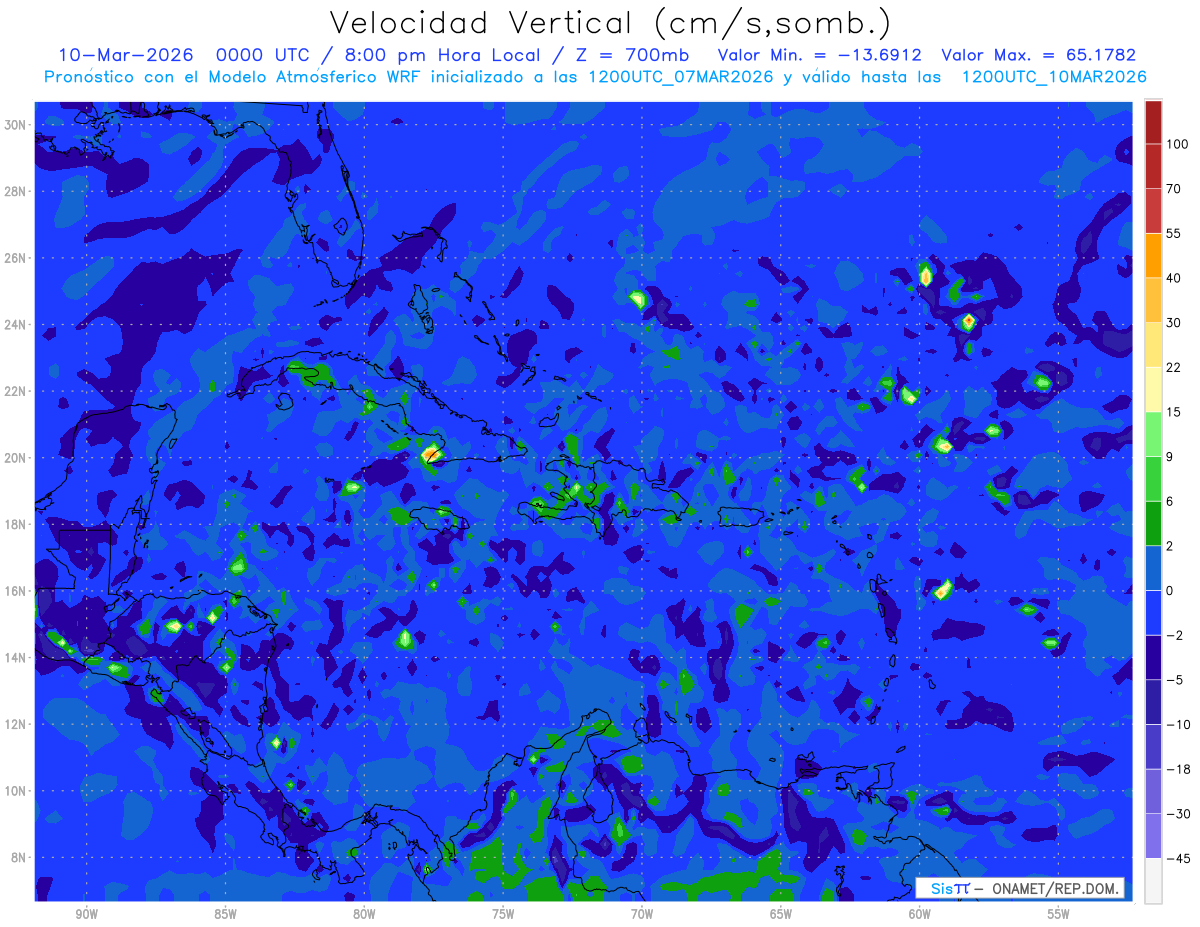Click the '-45' colorbar value label
The width and height of the screenshot is (1200, 927).
click(x=1178, y=858)
